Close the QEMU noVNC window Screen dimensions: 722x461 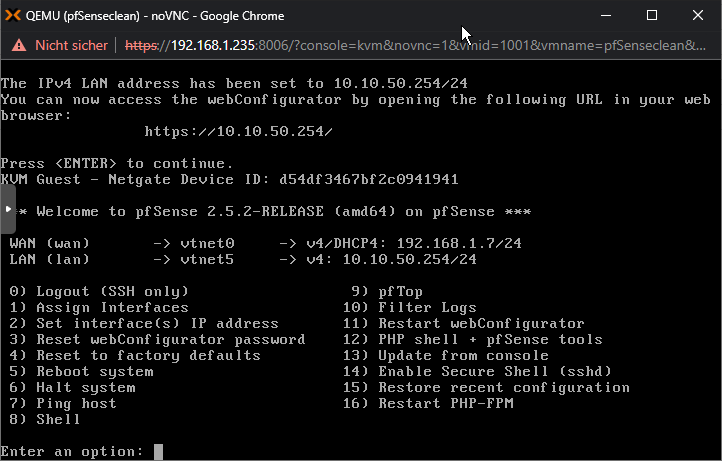pyautogui.click(x=698, y=16)
